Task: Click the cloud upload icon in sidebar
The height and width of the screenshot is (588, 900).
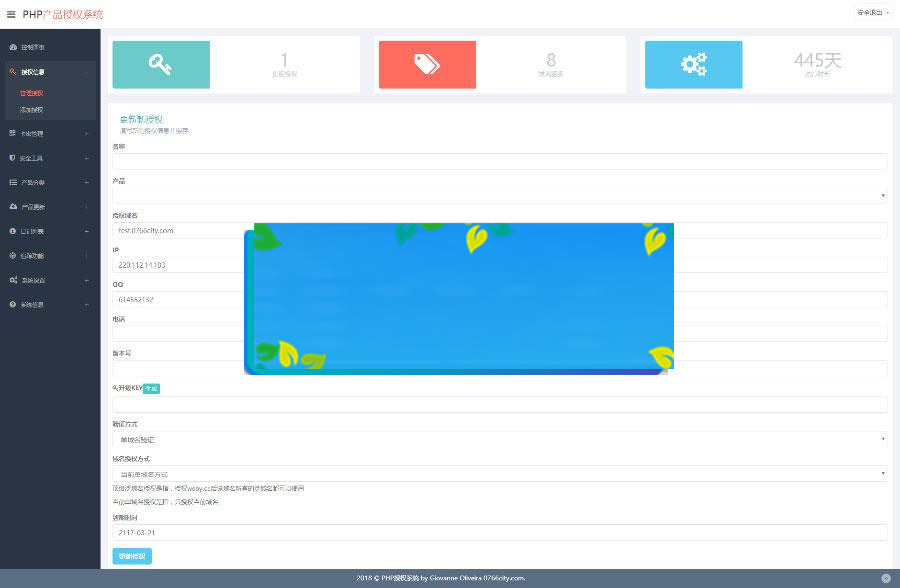Action: coord(13,207)
